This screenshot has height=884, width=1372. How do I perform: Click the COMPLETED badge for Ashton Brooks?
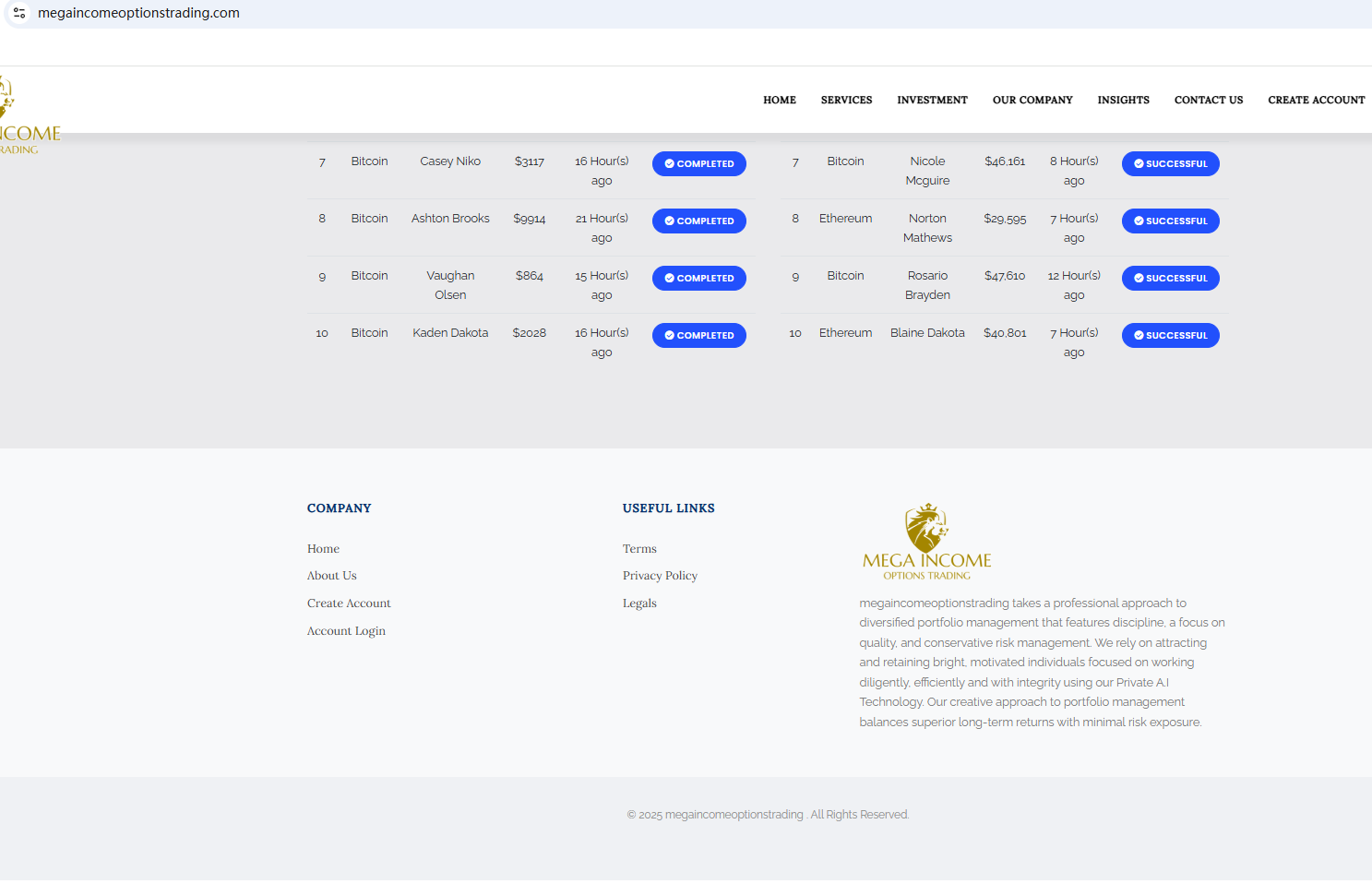coord(698,221)
